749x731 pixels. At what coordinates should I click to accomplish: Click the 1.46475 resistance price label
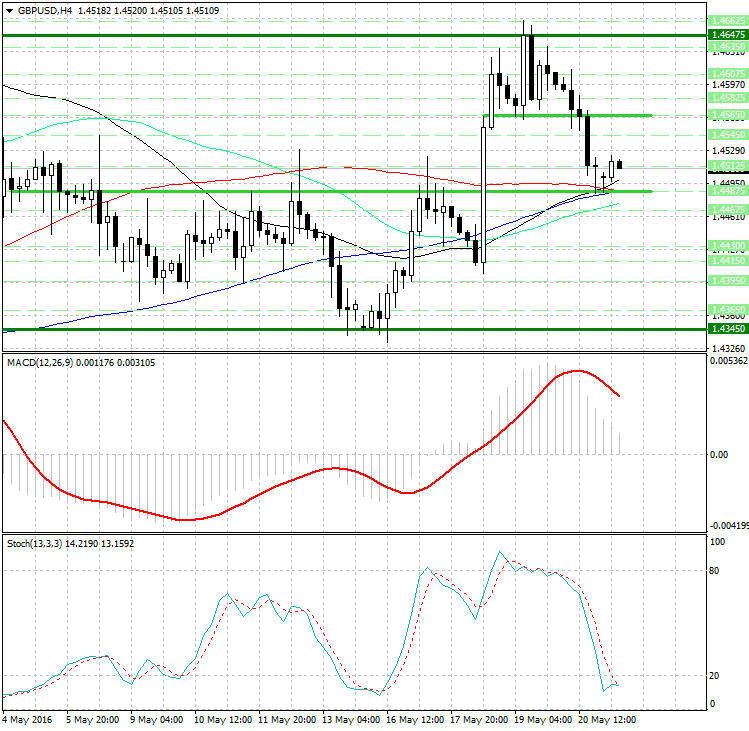tap(726, 34)
